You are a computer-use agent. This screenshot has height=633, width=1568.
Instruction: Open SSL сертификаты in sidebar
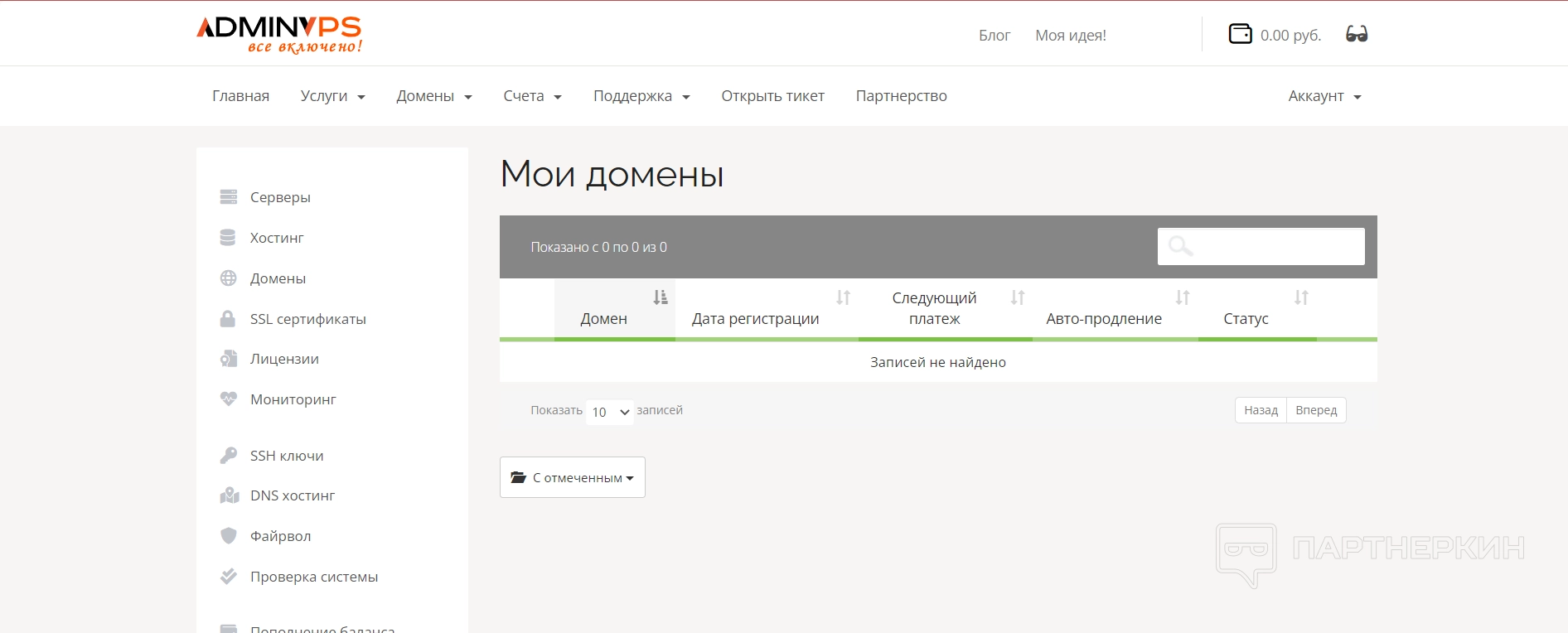[308, 319]
